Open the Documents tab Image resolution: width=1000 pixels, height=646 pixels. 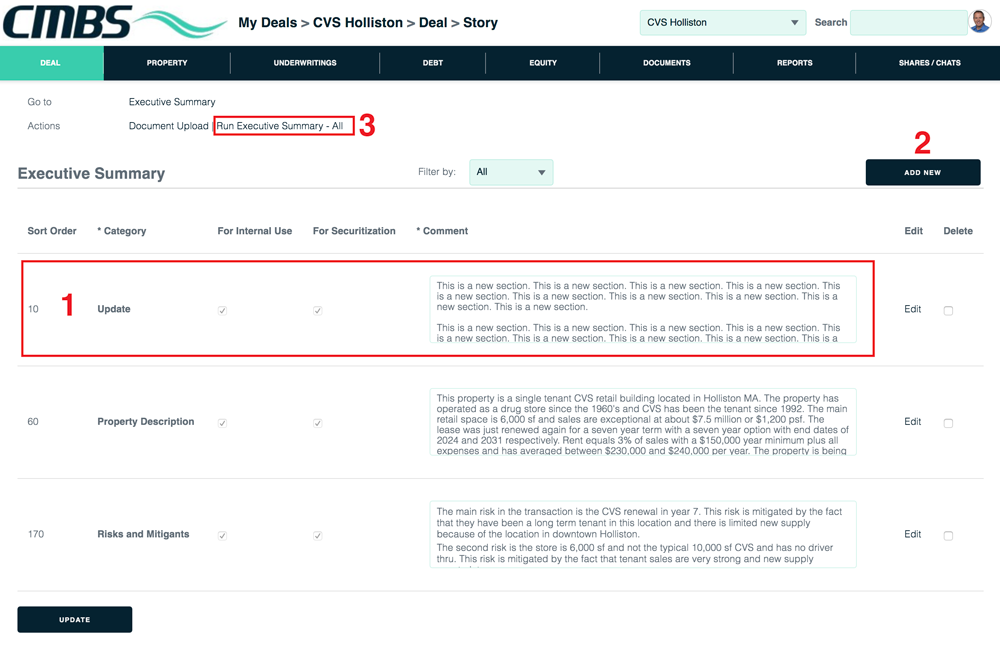coord(666,62)
